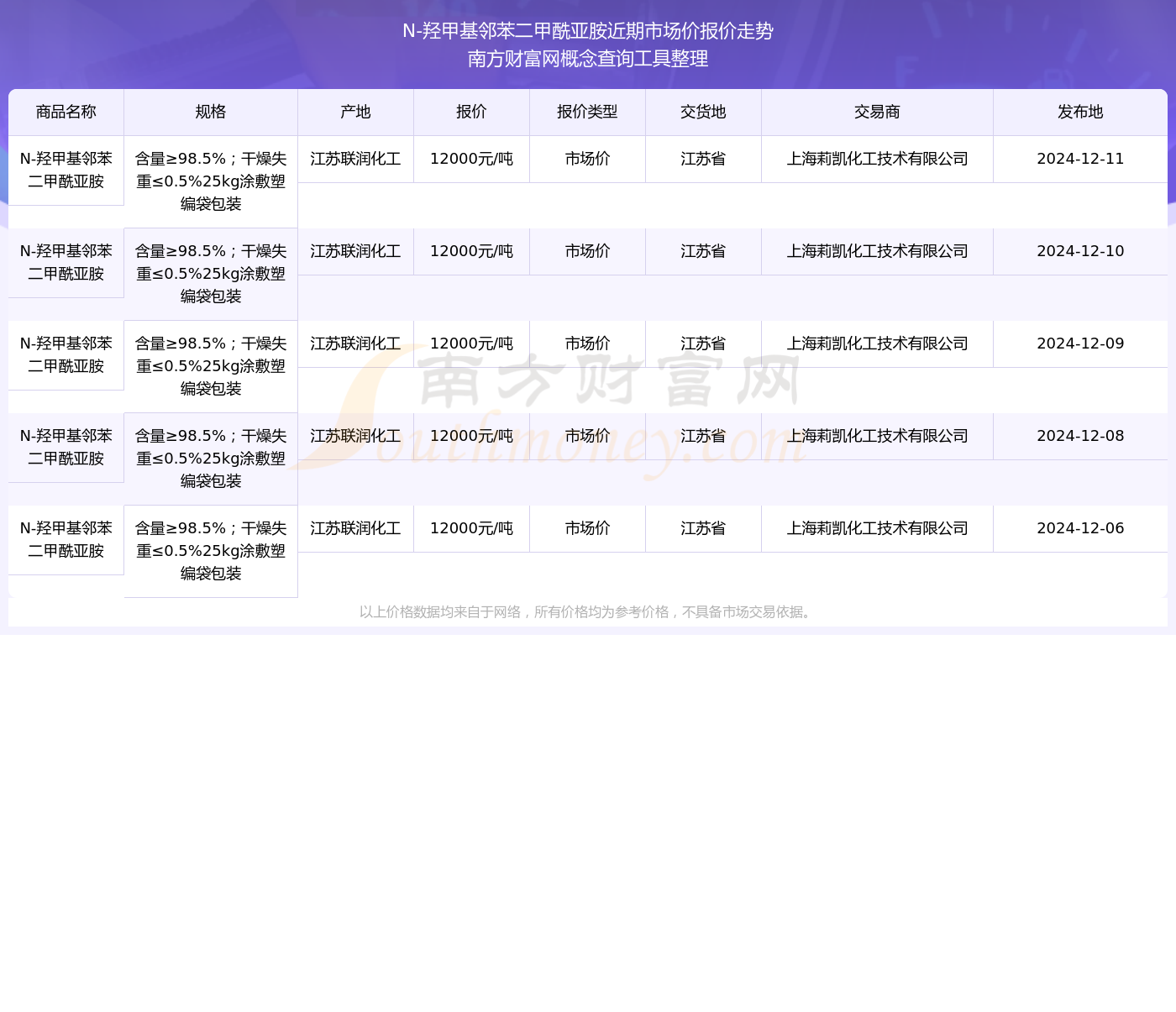Image resolution: width=1176 pixels, height=1012 pixels.
Task: Click the 商品名称 column header
Action: (66, 112)
